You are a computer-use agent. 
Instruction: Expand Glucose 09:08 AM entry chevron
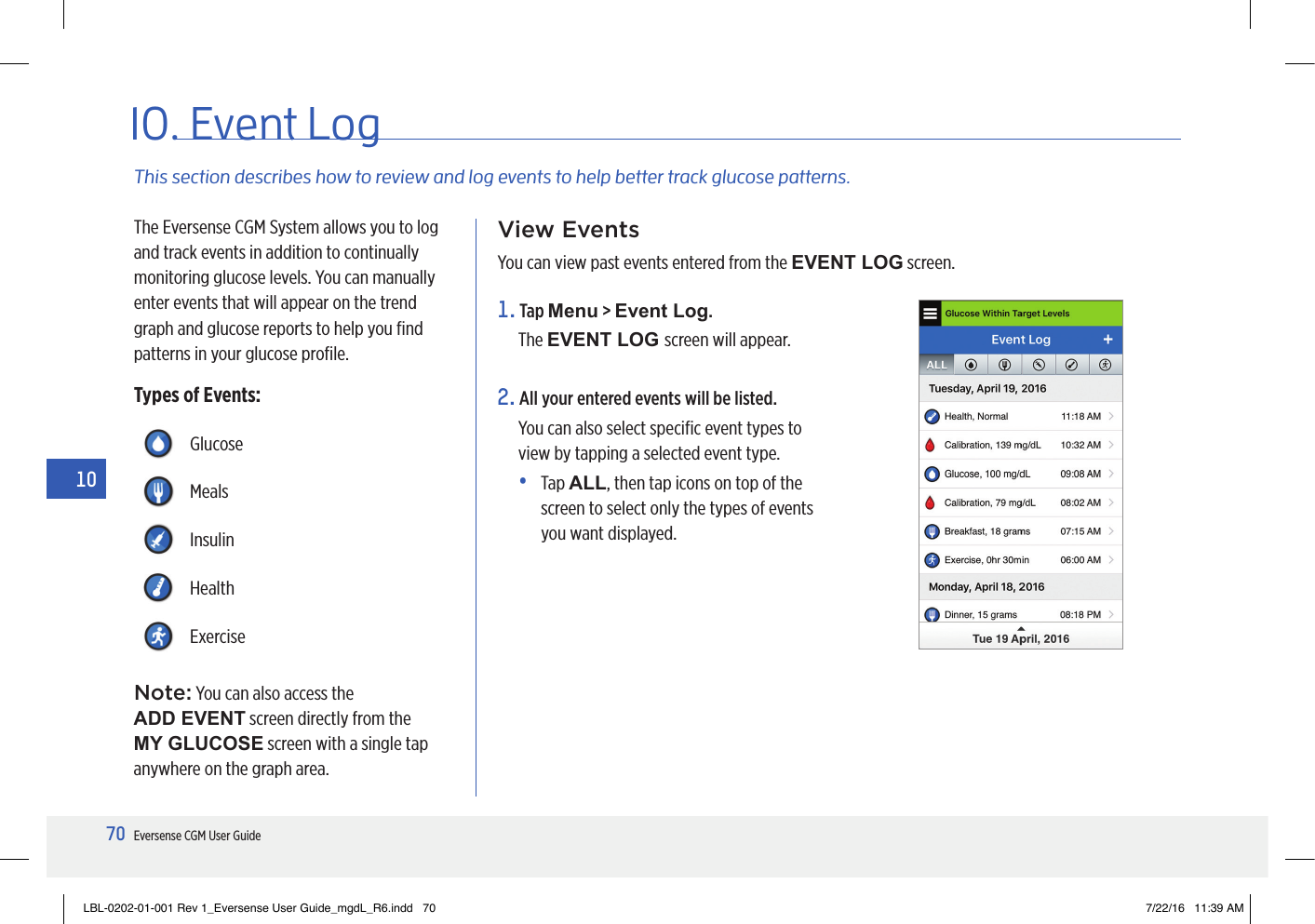click(x=1111, y=474)
